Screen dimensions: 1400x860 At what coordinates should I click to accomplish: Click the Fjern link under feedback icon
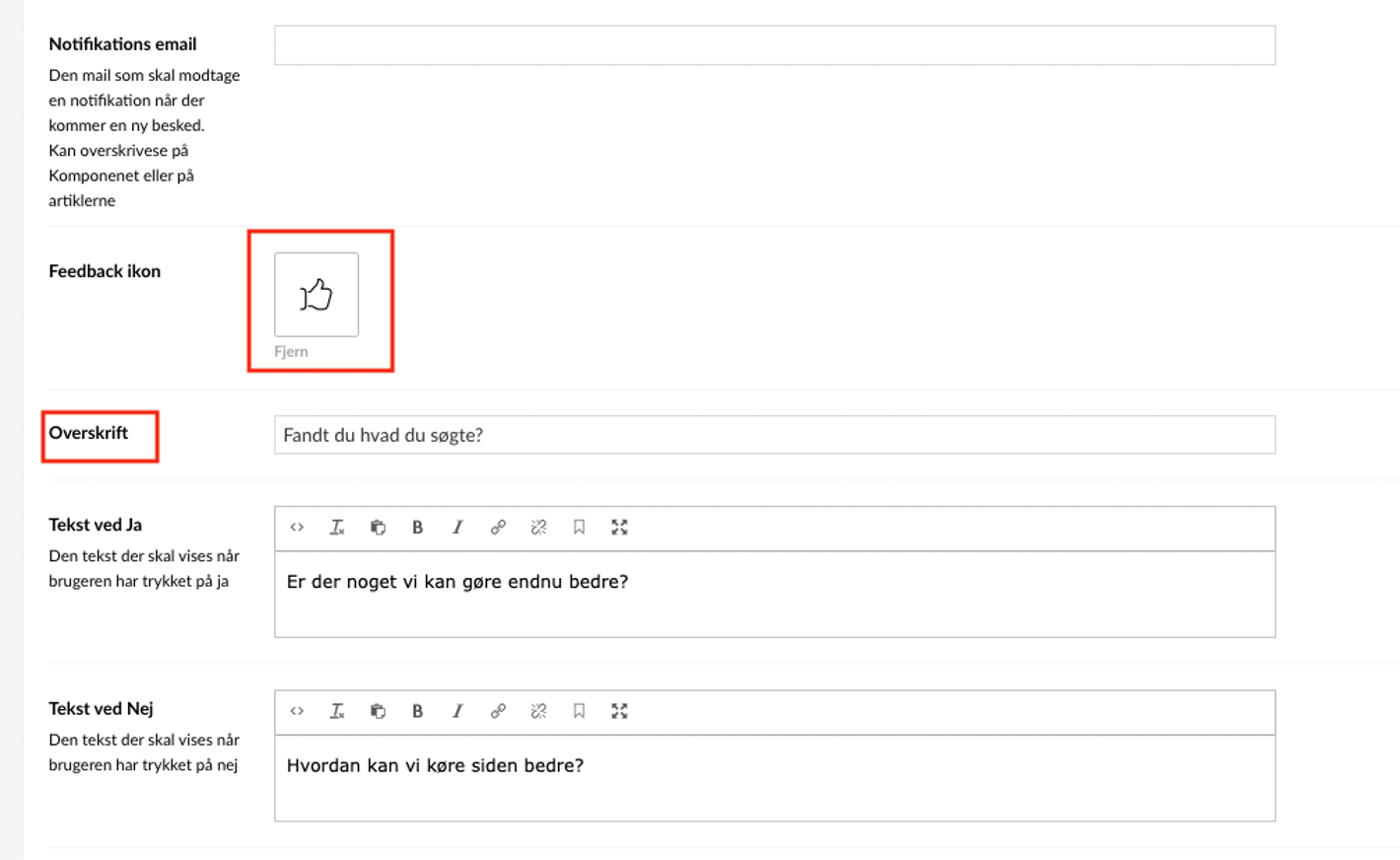click(291, 352)
